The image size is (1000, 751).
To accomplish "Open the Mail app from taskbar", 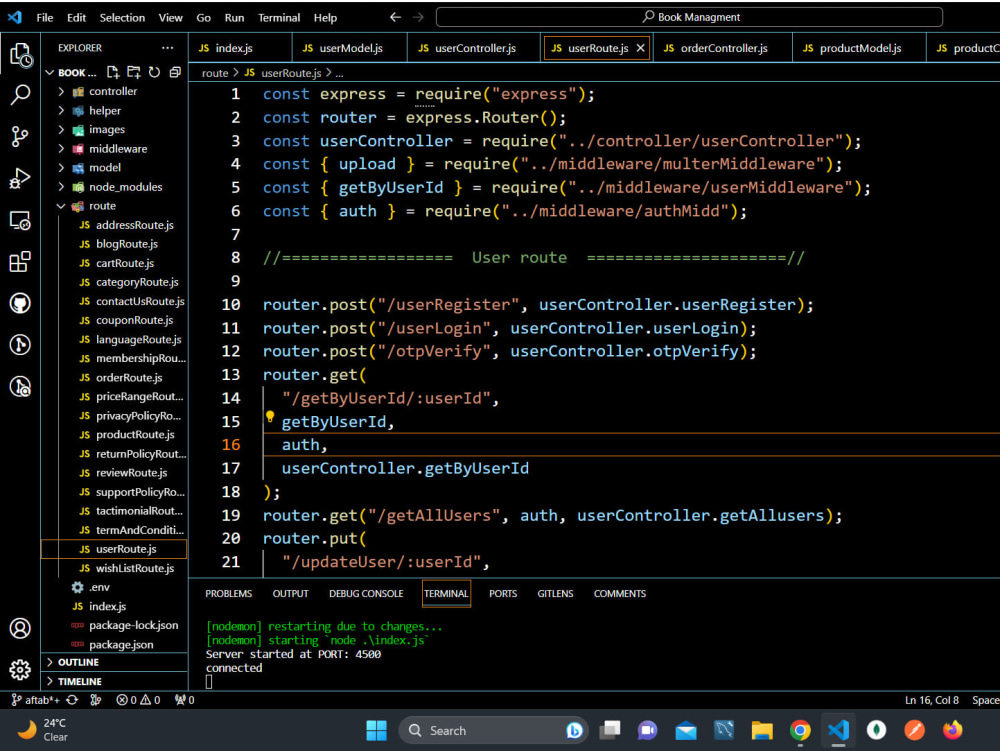I will coord(686,731).
